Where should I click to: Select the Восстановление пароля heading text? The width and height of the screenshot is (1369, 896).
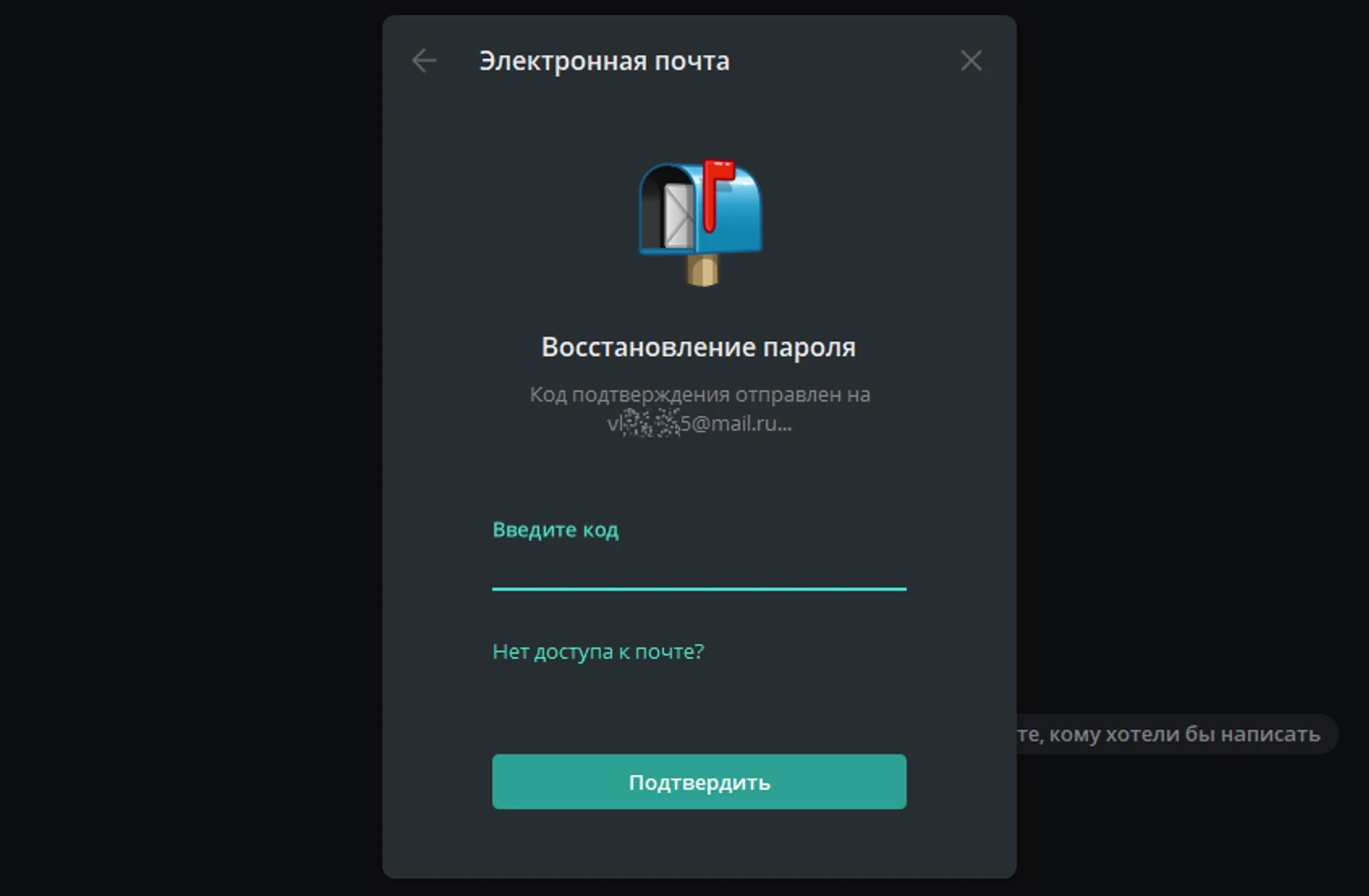click(x=699, y=347)
